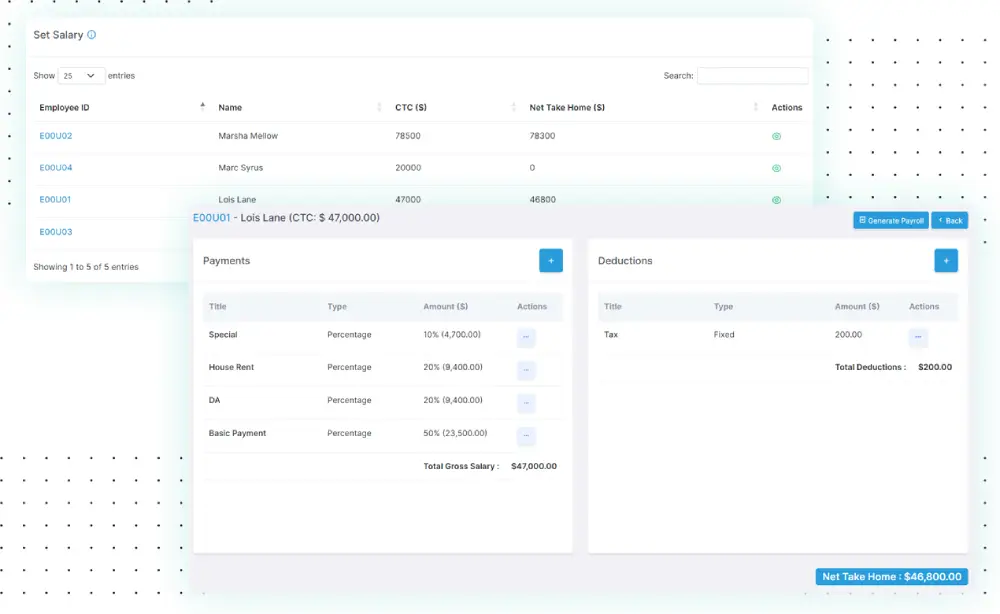Add a new deduction with plus icon

click(946, 260)
